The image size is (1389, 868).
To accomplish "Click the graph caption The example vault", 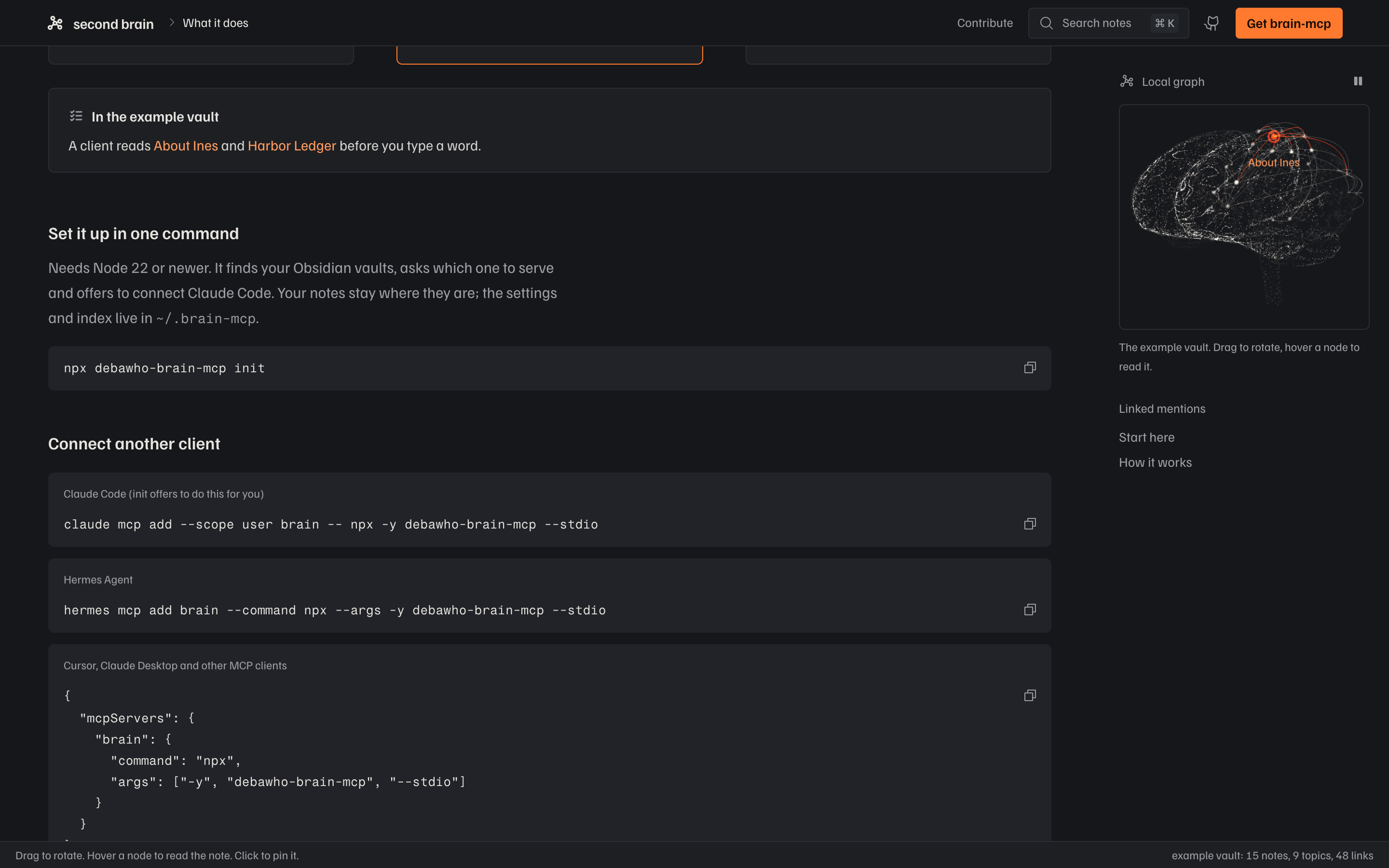I will pos(1239,356).
